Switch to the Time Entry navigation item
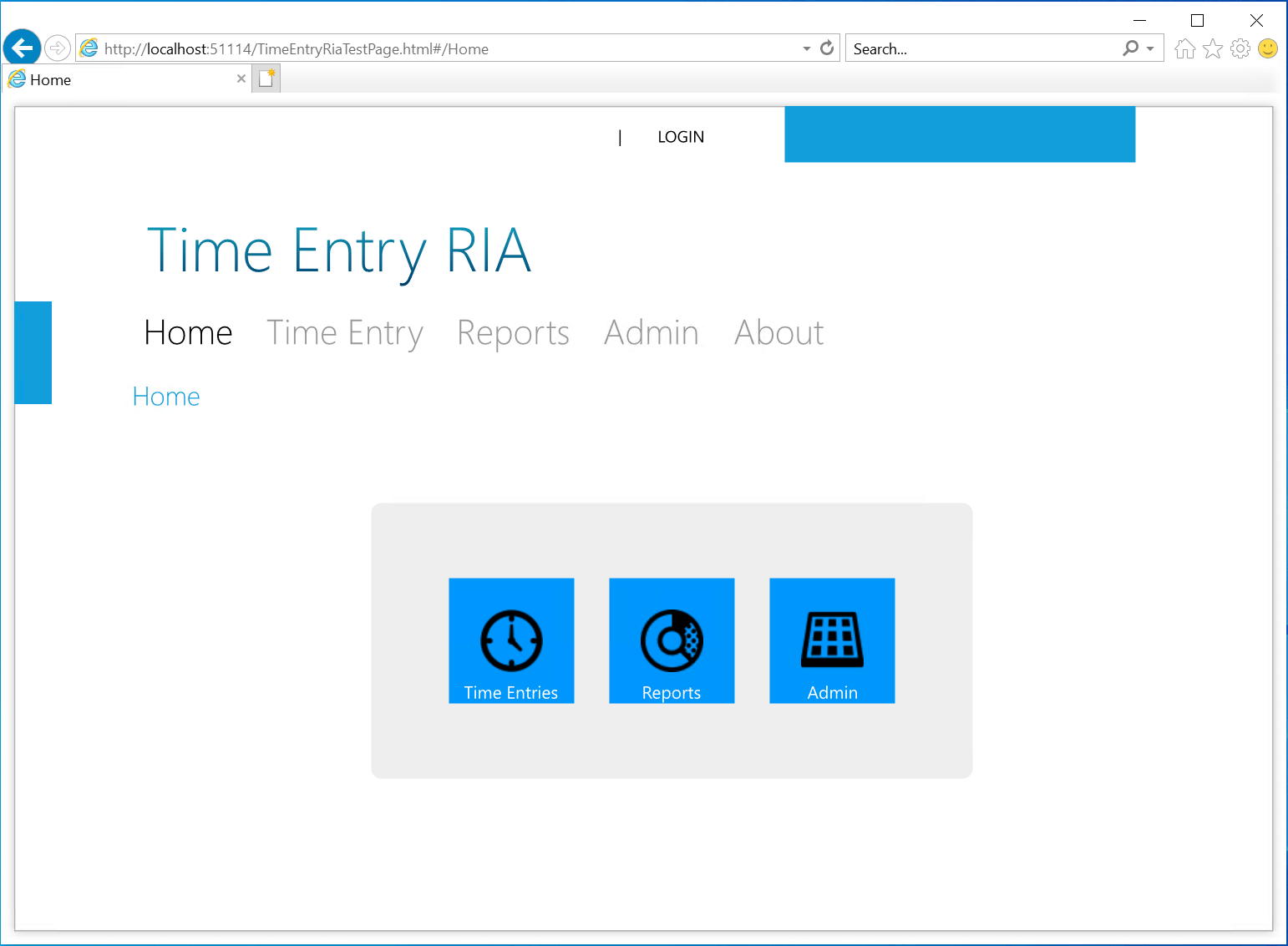 (x=344, y=332)
